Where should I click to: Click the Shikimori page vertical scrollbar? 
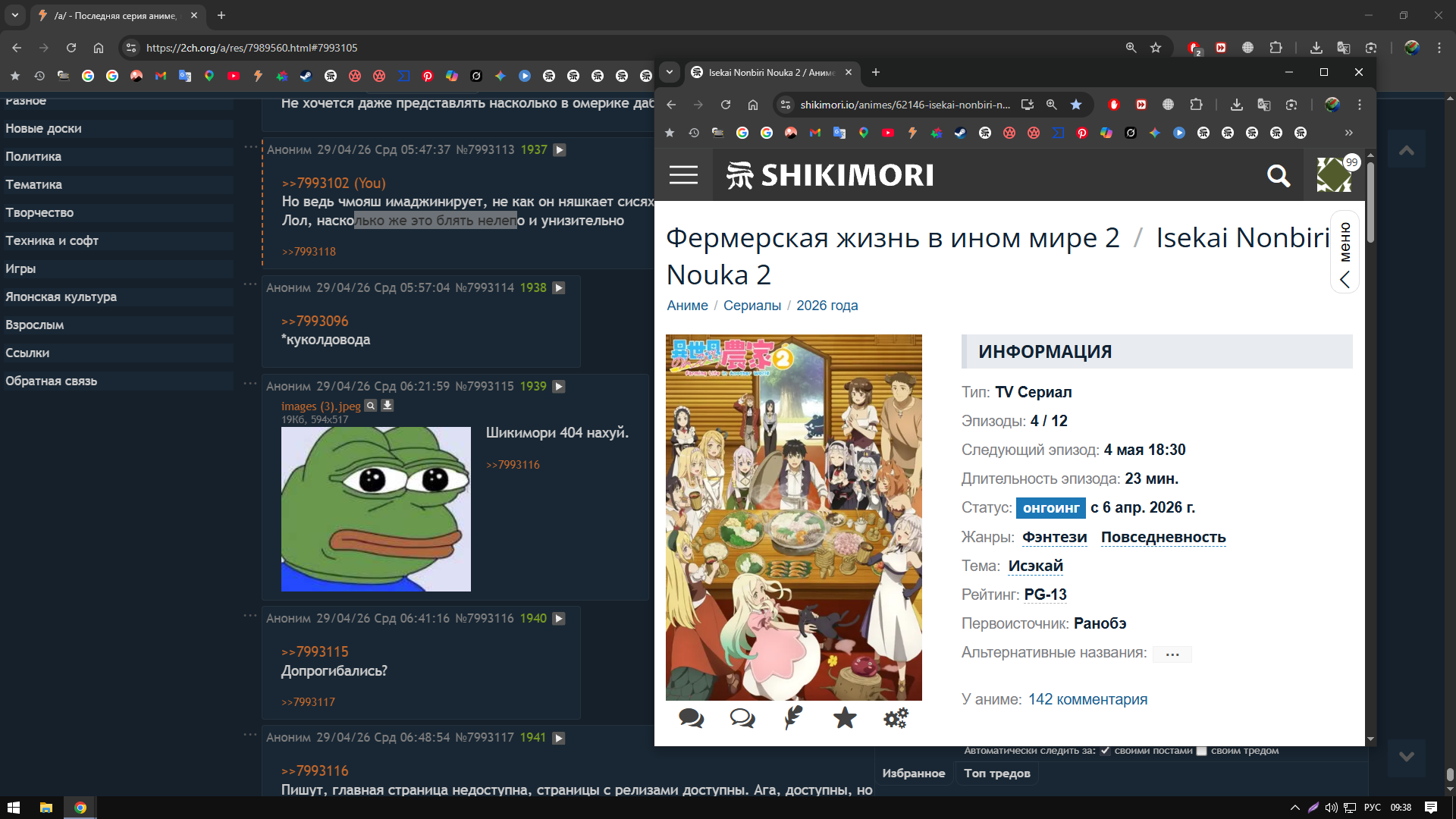point(1370,203)
